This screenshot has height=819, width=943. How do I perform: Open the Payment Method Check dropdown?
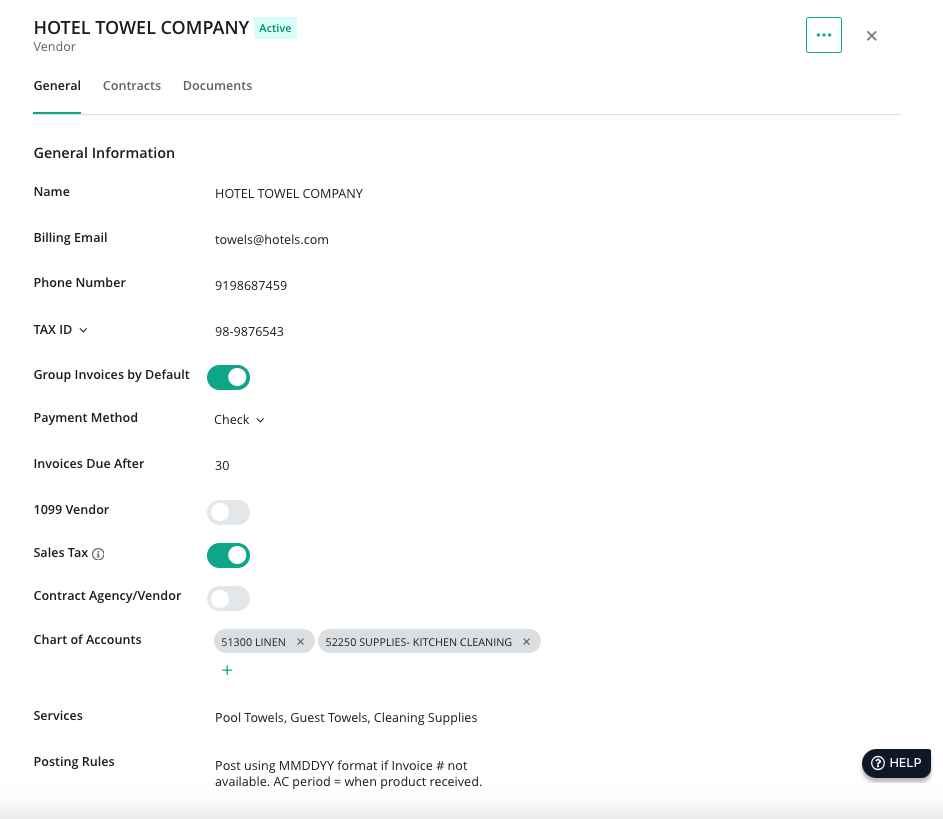tap(239, 420)
